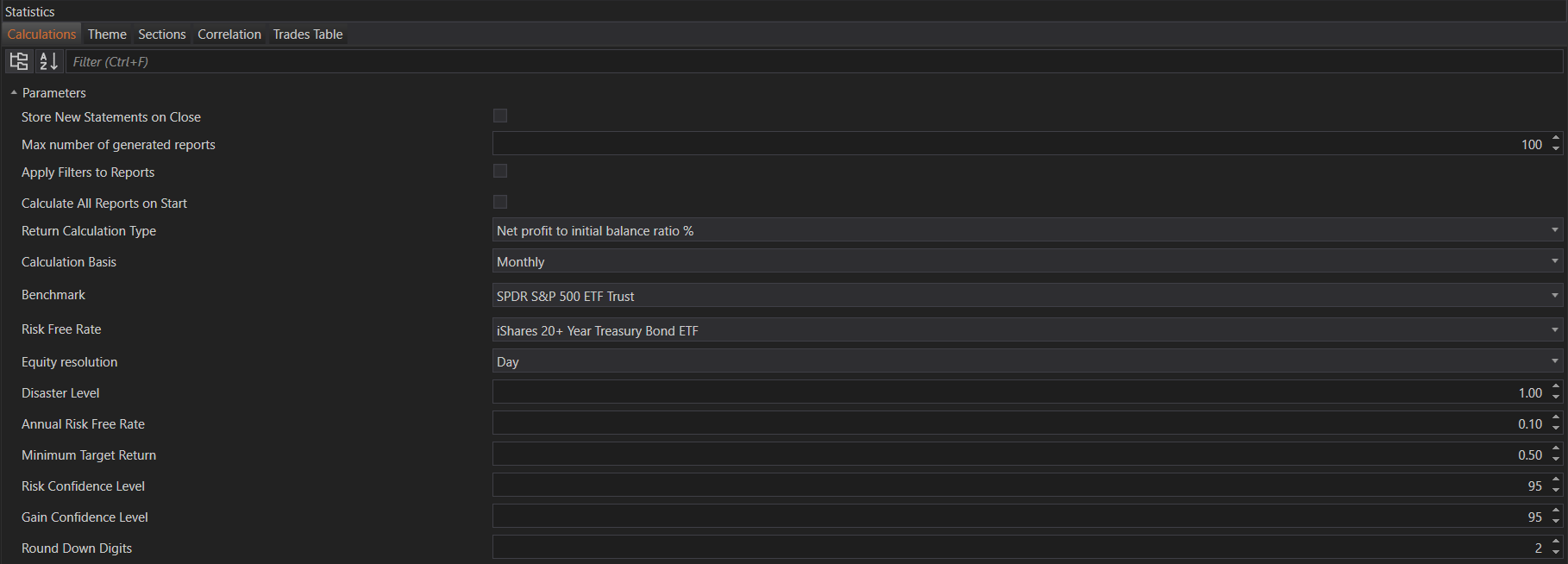Click the Filter search field

811,61
